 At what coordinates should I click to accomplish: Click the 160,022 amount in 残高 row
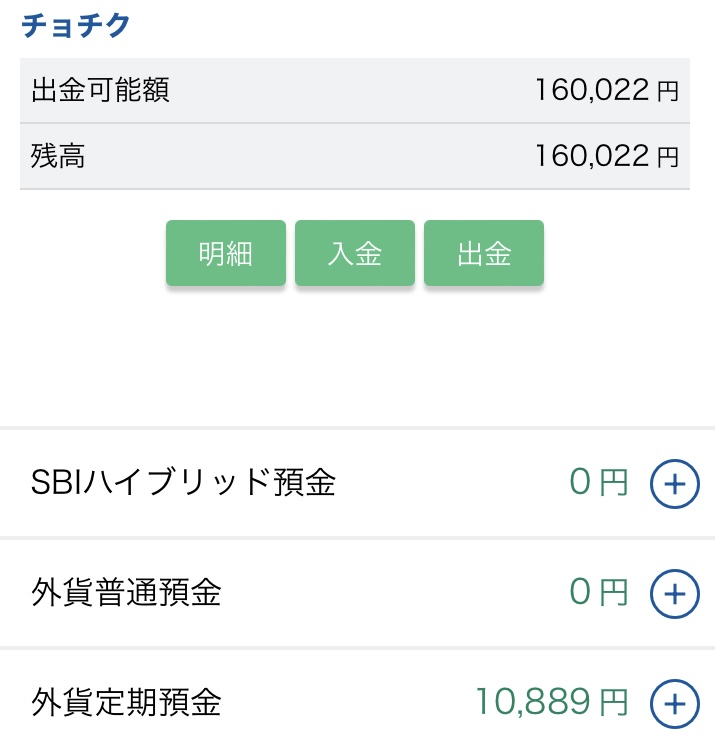click(592, 157)
